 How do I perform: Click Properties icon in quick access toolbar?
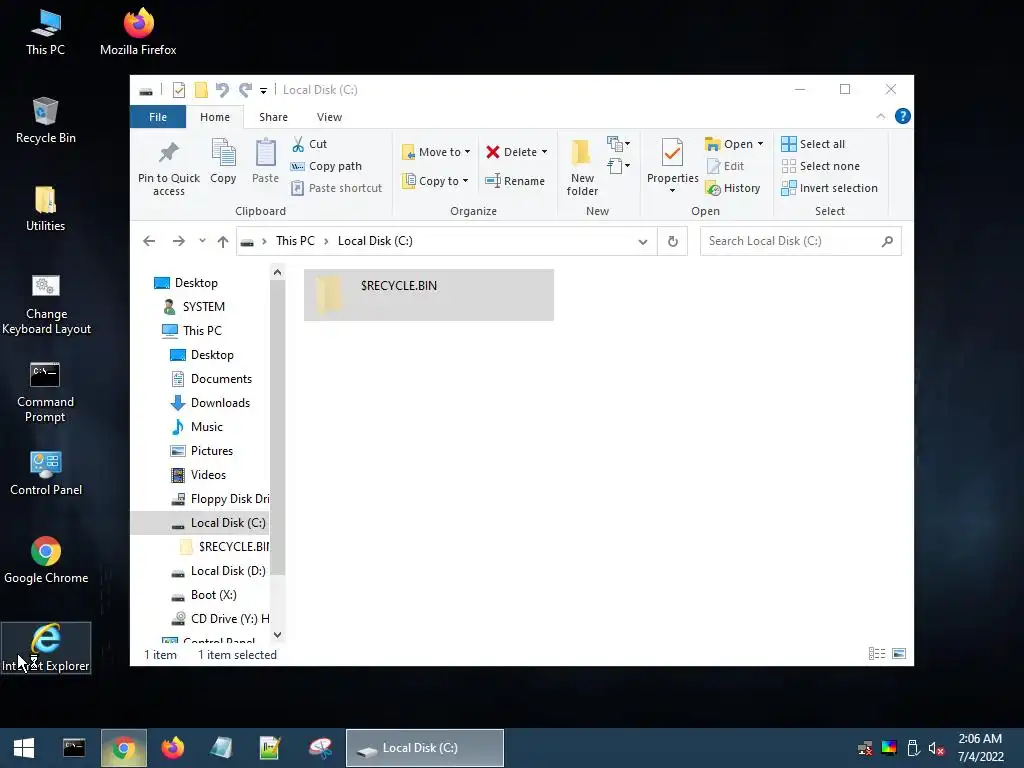pos(178,90)
